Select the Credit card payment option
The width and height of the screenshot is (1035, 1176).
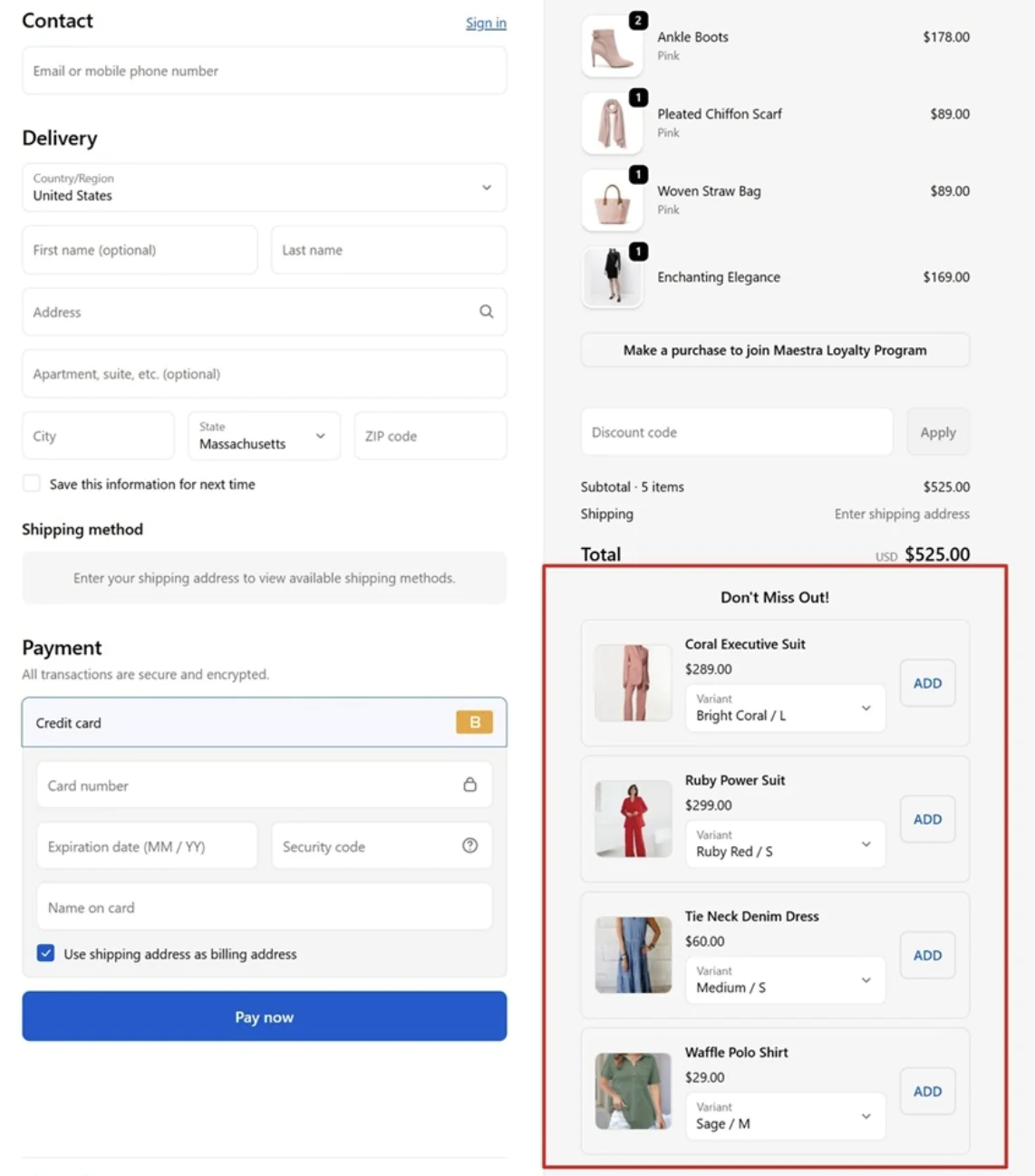264,722
